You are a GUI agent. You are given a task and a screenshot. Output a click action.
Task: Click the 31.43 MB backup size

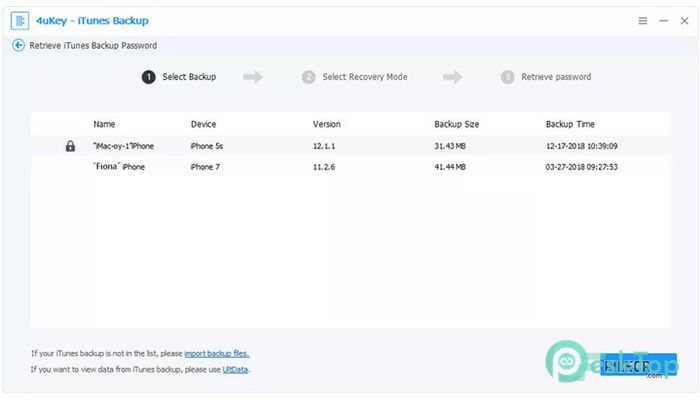point(450,146)
